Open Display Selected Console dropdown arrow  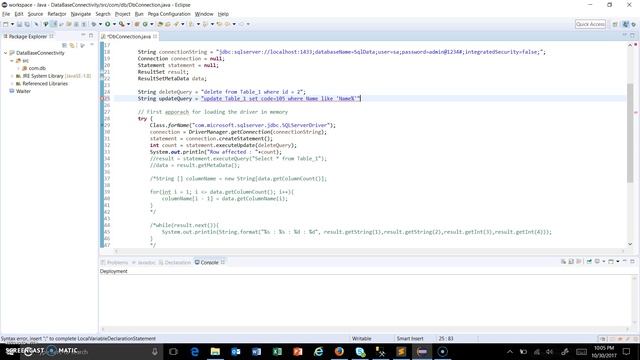pos(604,261)
